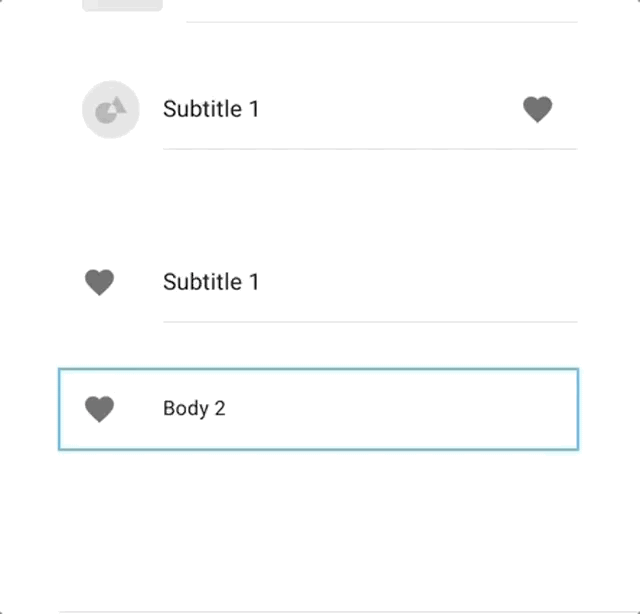Click the empty space right of the second Subtitle 1
The image size is (640, 614).
(x=418, y=282)
